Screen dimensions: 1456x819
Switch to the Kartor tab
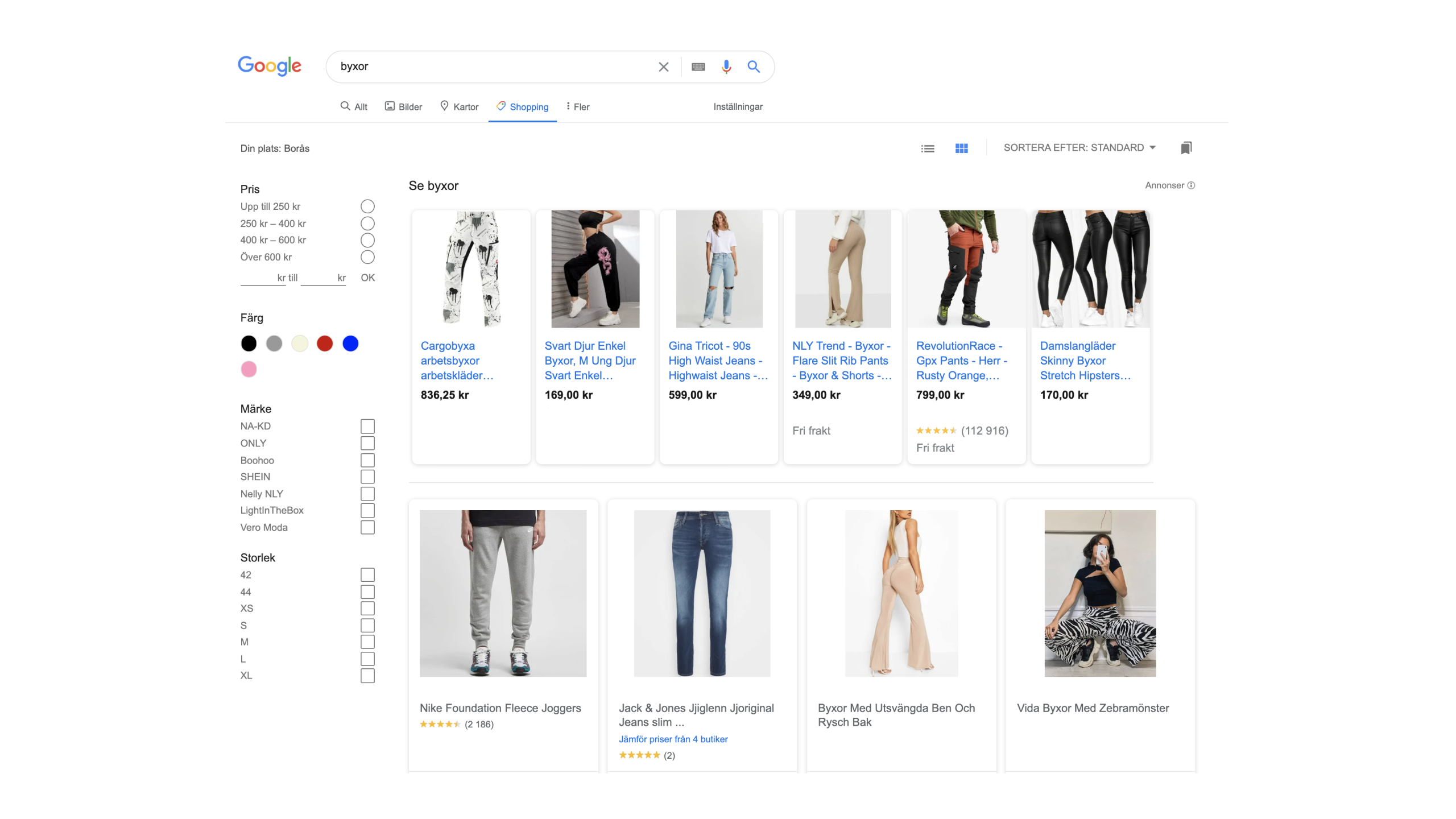click(x=459, y=107)
